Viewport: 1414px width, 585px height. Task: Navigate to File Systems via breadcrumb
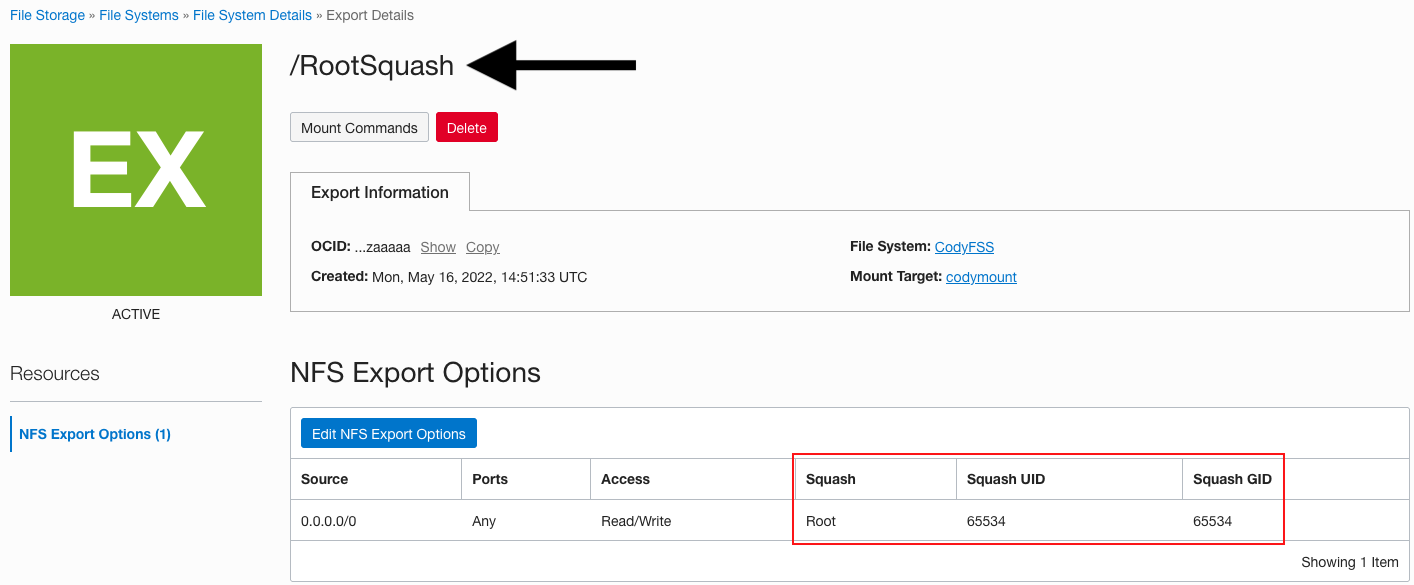[x=138, y=15]
